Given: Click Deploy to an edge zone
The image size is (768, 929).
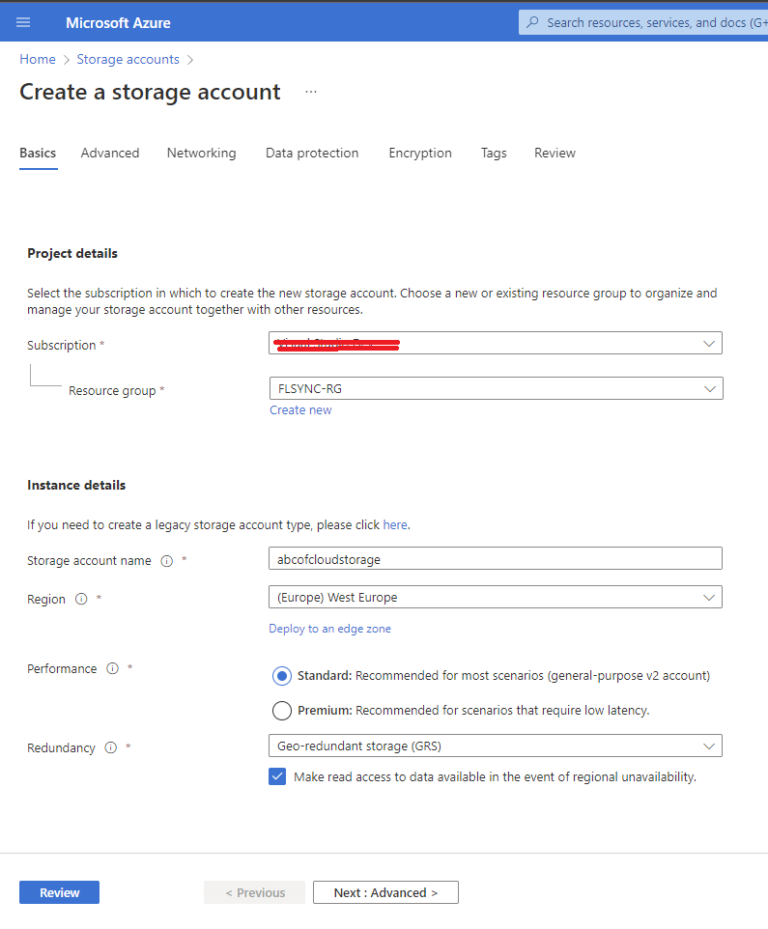Looking at the screenshot, I should 330,628.
